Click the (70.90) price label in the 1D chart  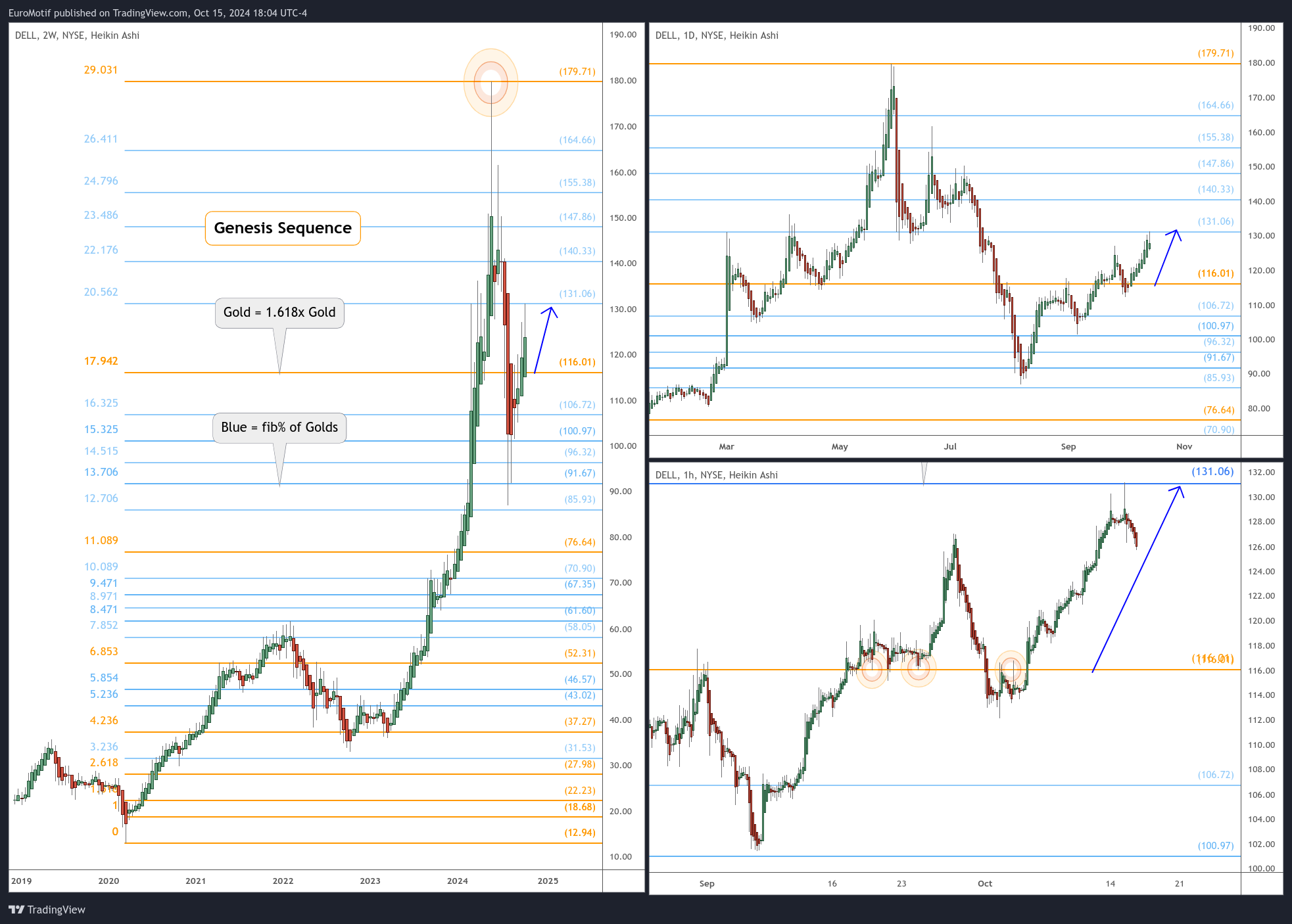click(x=1219, y=430)
